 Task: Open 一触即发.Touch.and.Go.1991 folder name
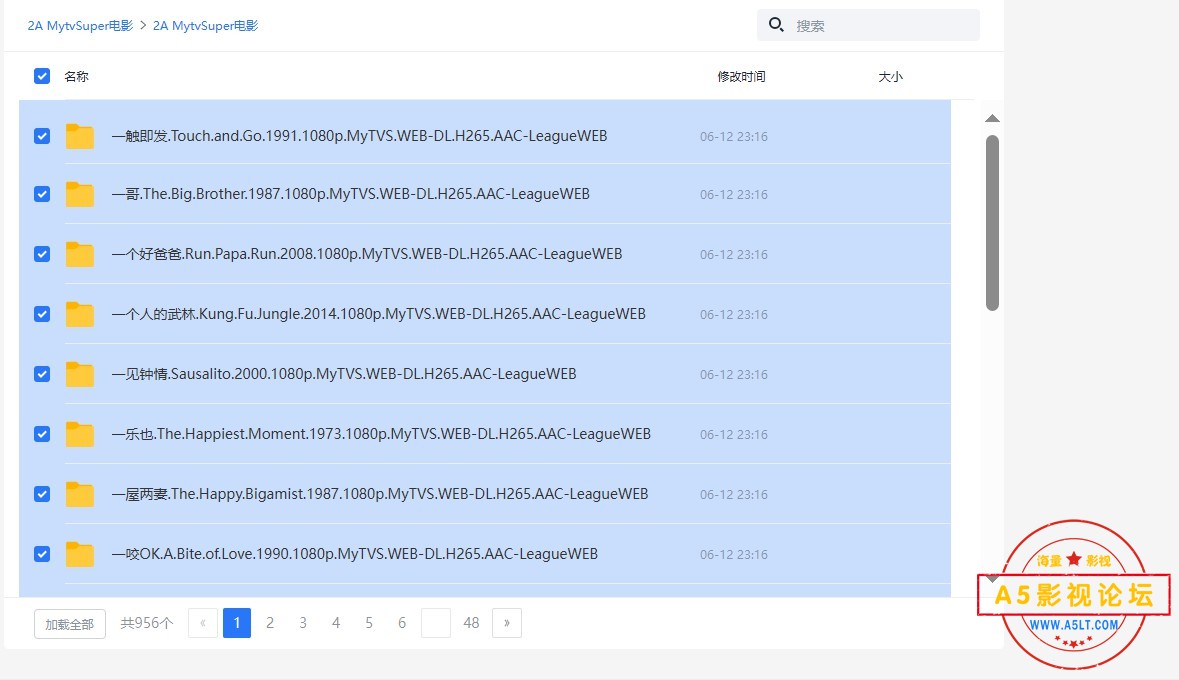[x=359, y=136]
